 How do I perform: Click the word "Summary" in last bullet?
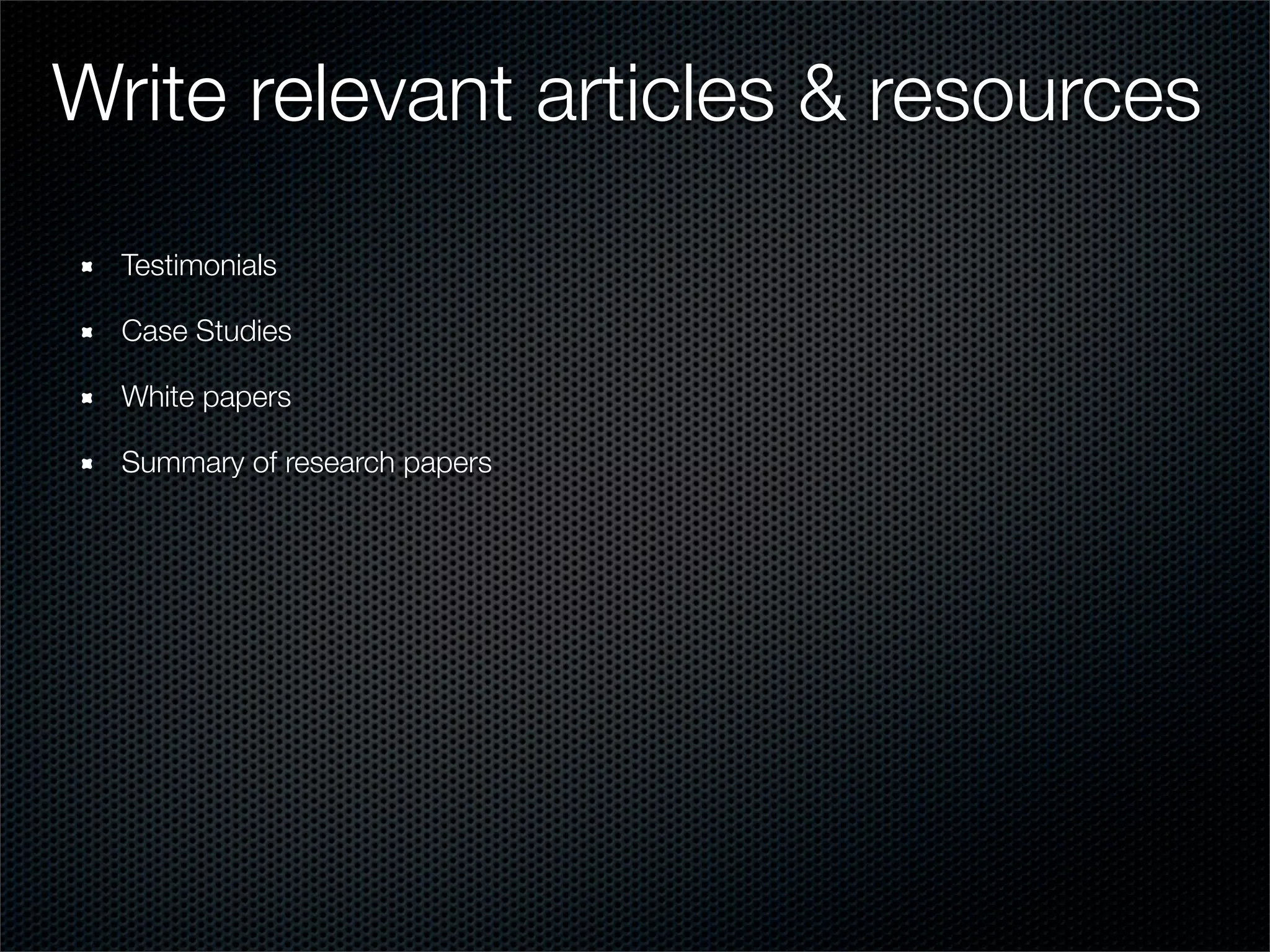[183, 463]
